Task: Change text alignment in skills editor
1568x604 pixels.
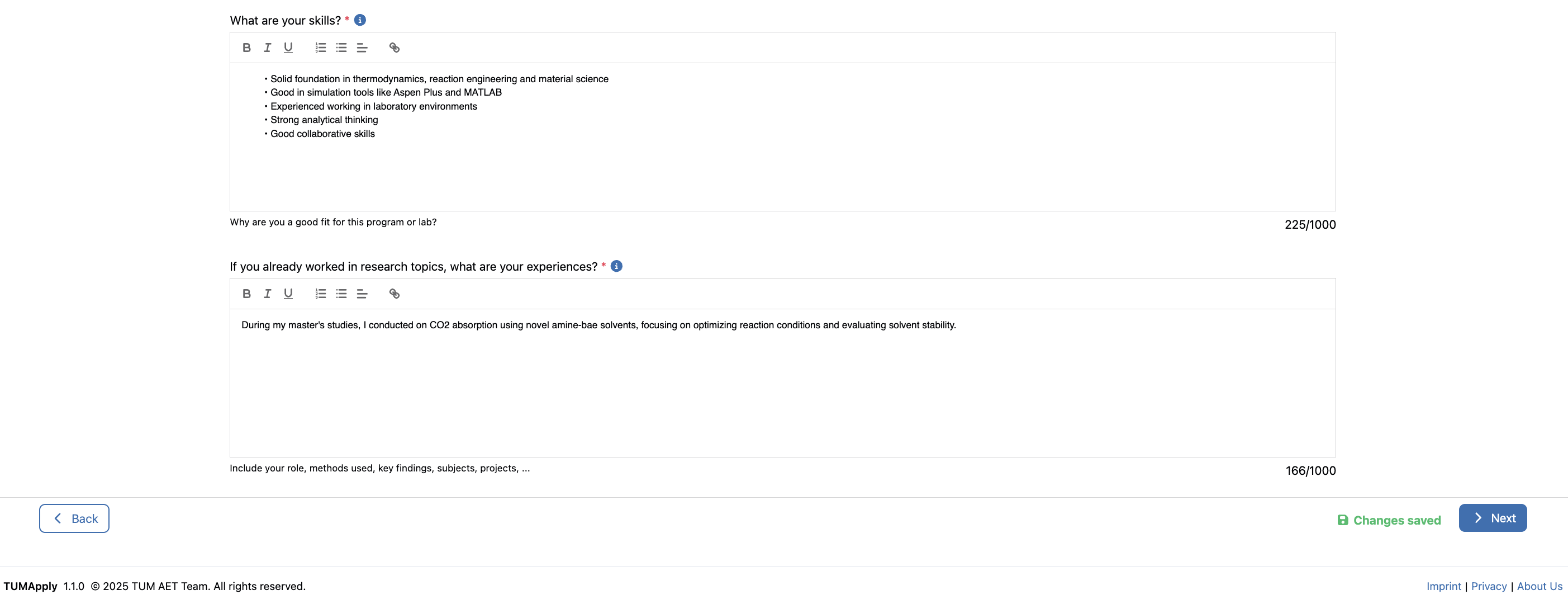Action: 362,48
